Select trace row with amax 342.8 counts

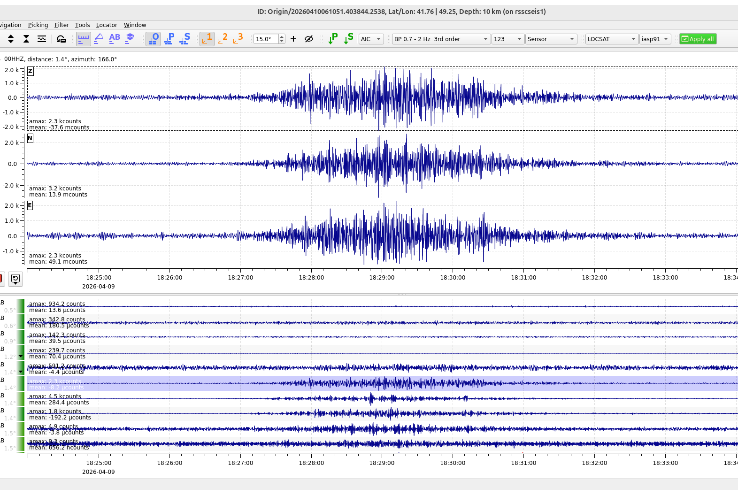coord(382,322)
